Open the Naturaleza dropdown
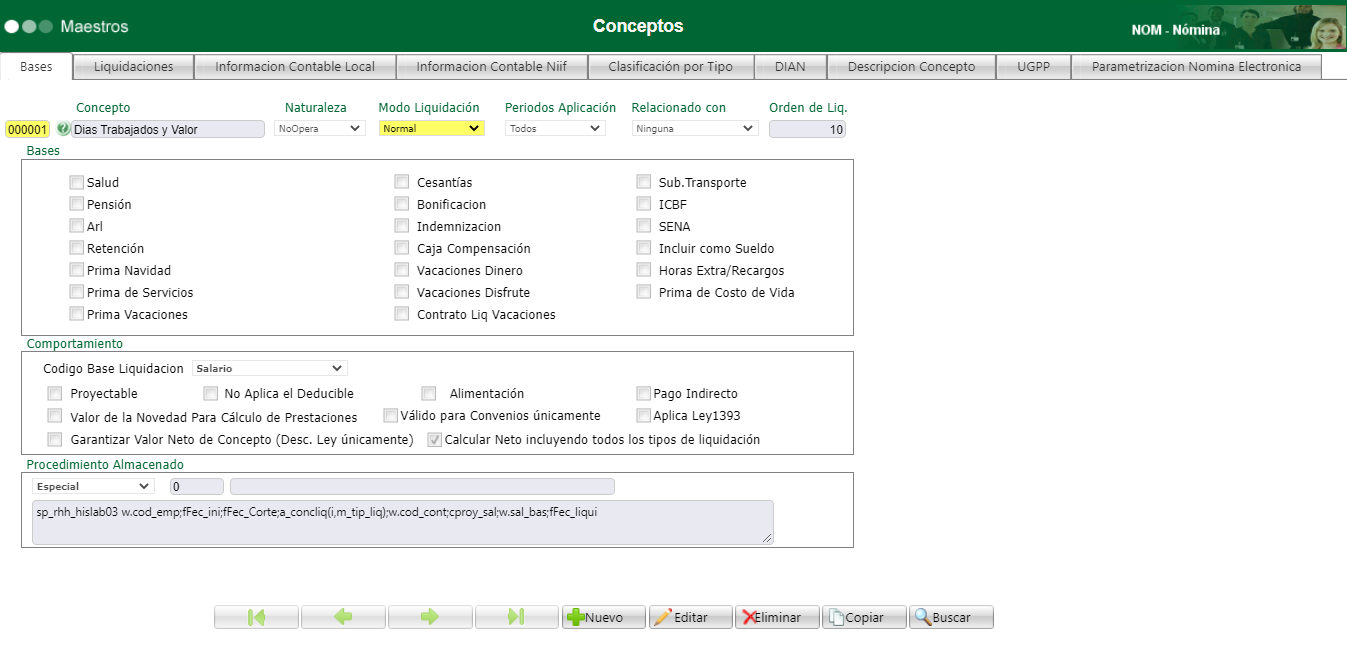The height and width of the screenshot is (654, 1347). (320, 129)
